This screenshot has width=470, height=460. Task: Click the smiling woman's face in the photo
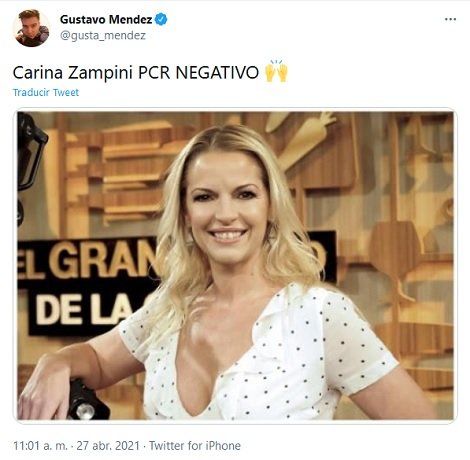click(227, 207)
